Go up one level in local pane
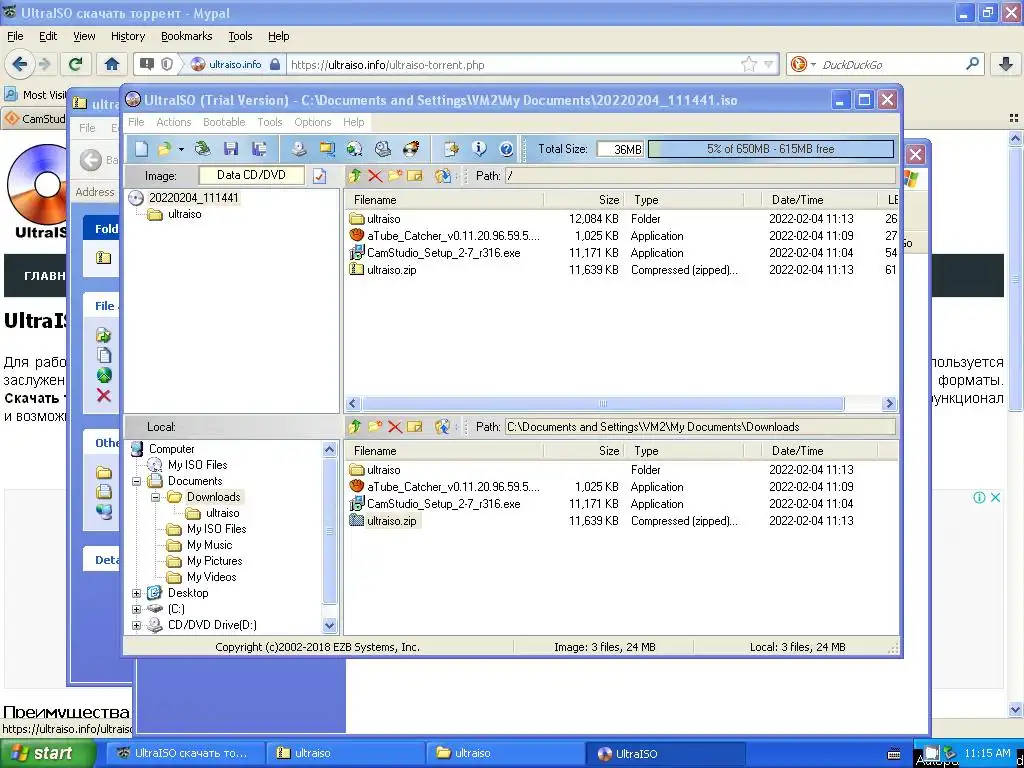The height and width of the screenshot is (768, 1024). (x=355, y=427)
